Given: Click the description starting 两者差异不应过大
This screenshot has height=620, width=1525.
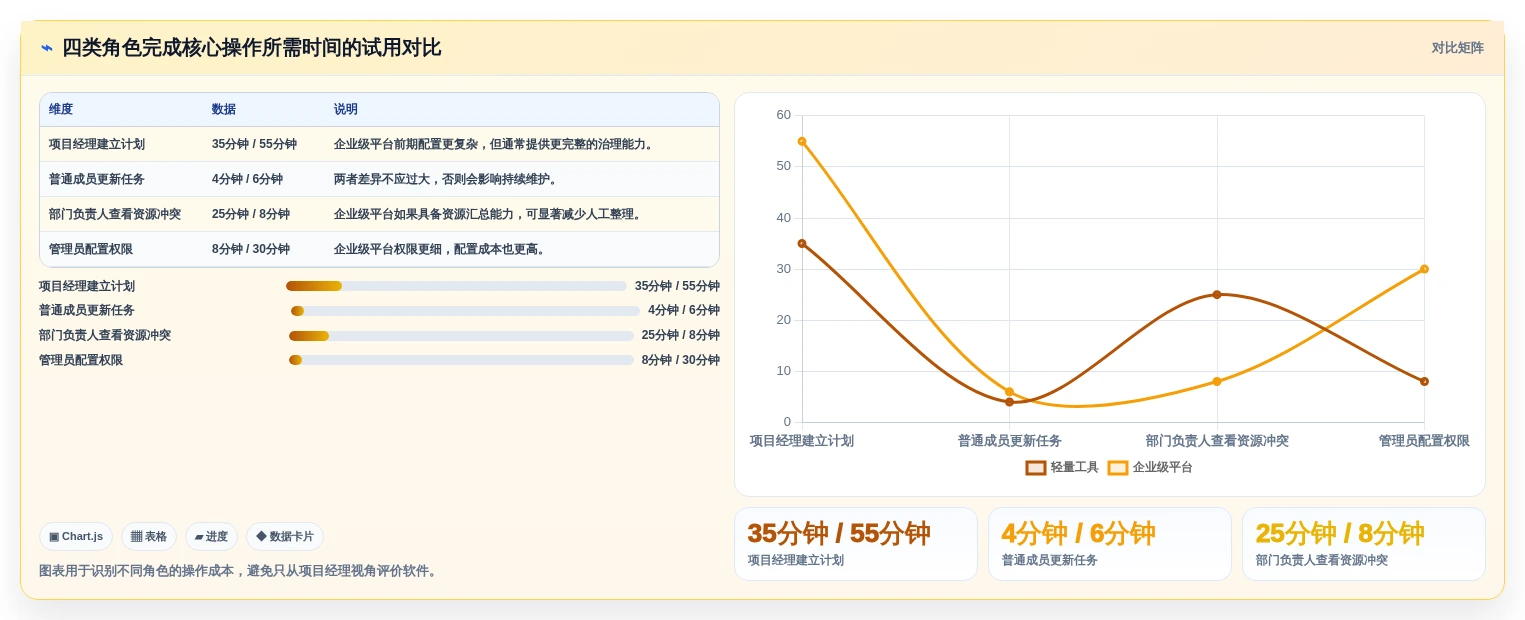Looking at the screenshot, I should 447,179.
